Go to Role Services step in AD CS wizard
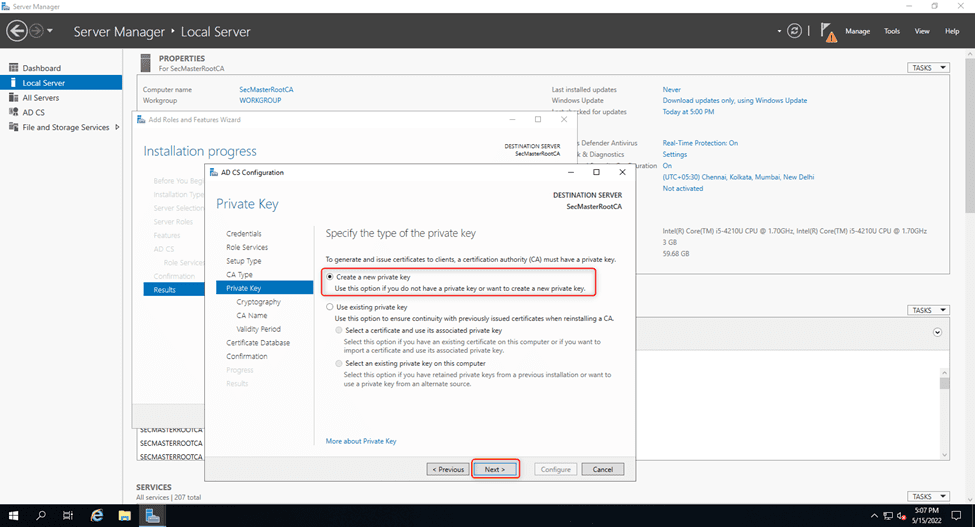The width and height of the screenshot is (975, 527). point(247,247)
